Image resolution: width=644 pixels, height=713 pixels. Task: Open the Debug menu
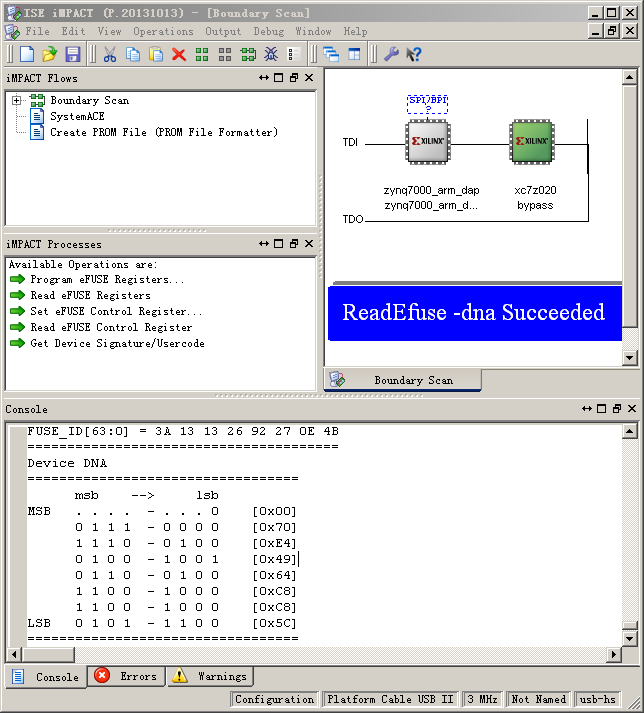(x=269, y=31)
